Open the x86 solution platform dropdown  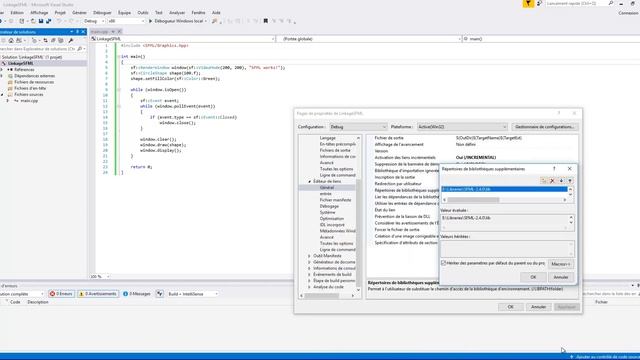pyautogui.click(x=126, y=21)
